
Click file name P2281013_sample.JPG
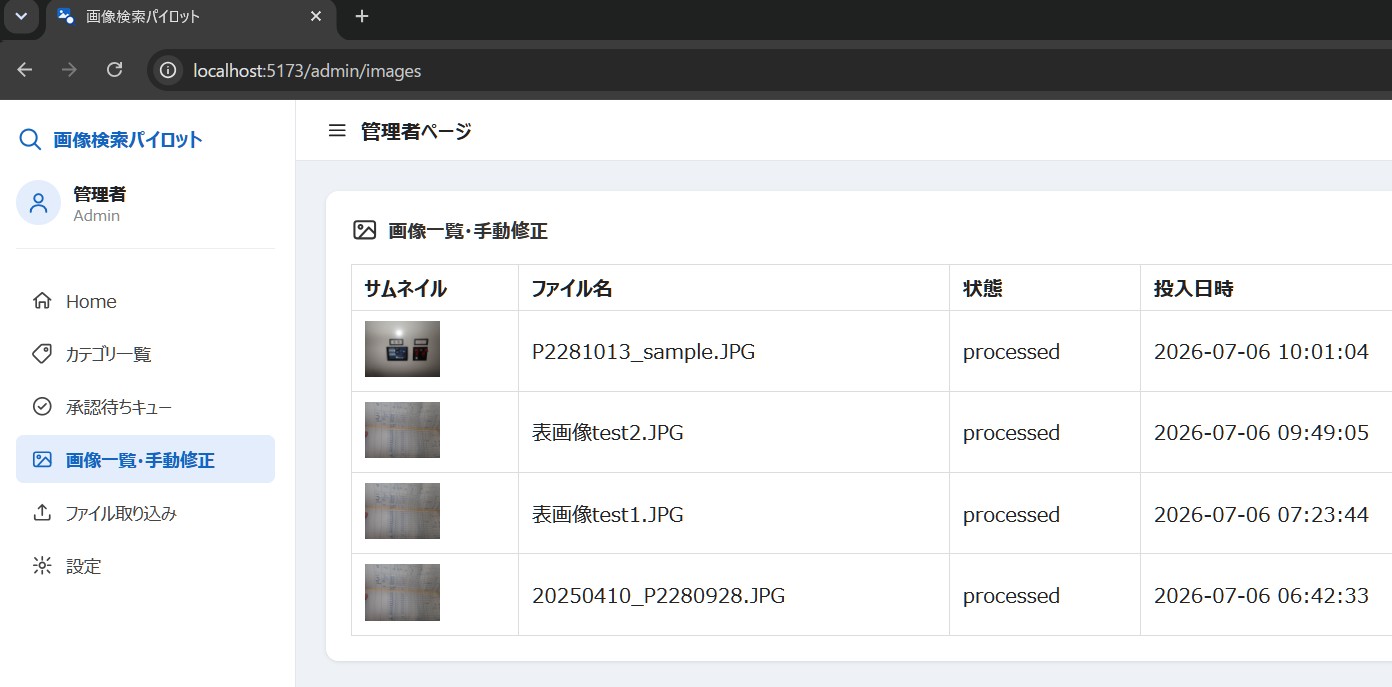[x=643, y=352]
